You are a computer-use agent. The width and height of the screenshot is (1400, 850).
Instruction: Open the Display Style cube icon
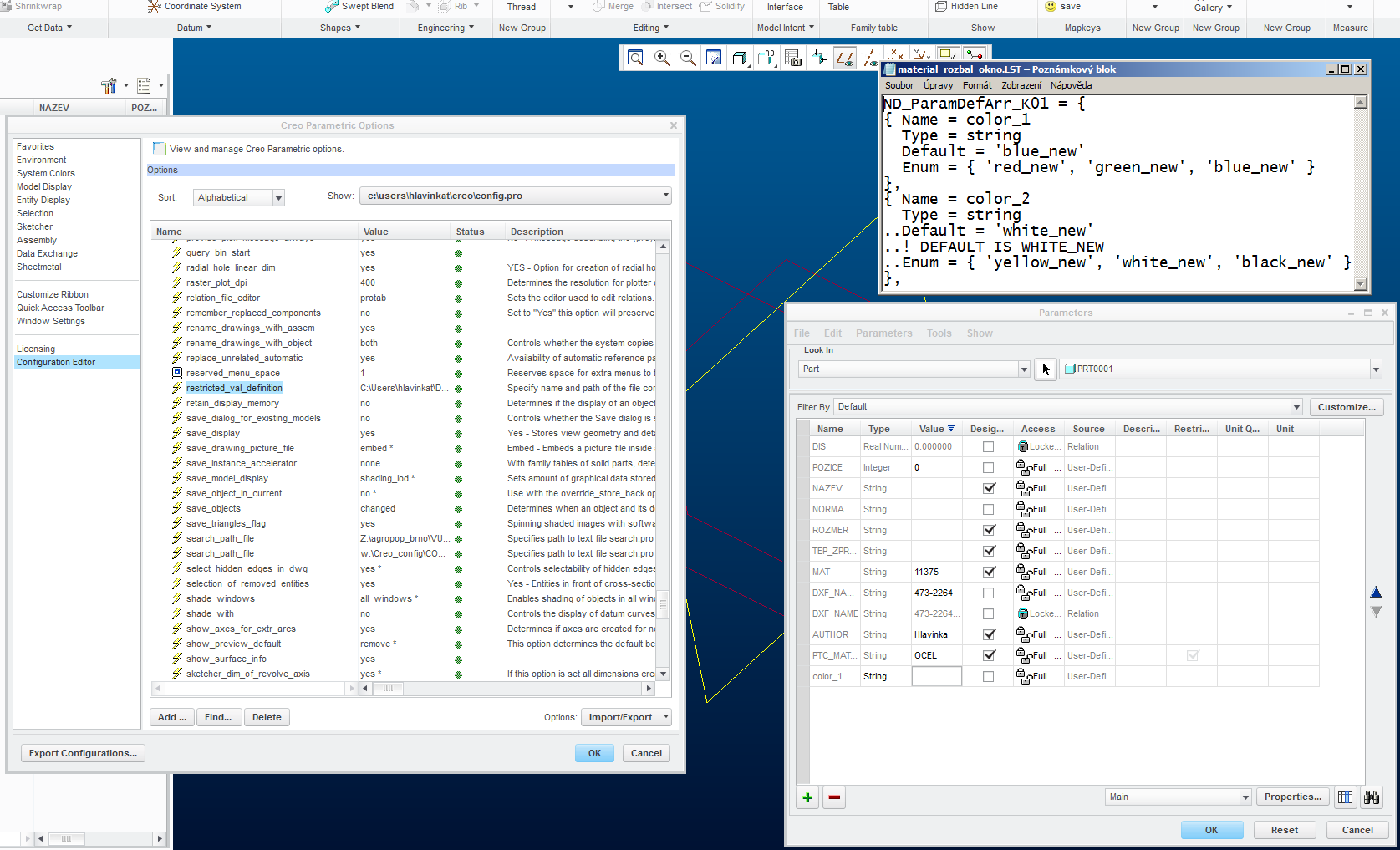tap(740, 58)
